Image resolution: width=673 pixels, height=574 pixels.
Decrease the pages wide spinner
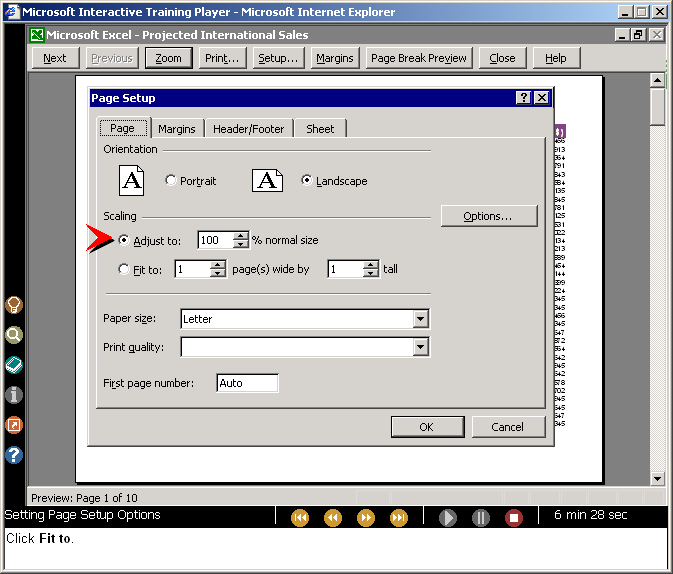tap(218, 273)
